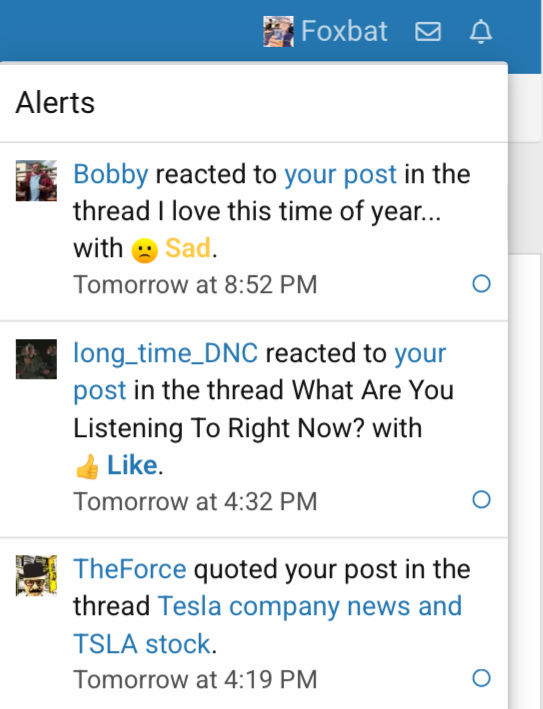Open 'your post' link in Bobby's alert

(x=340, y=174)
